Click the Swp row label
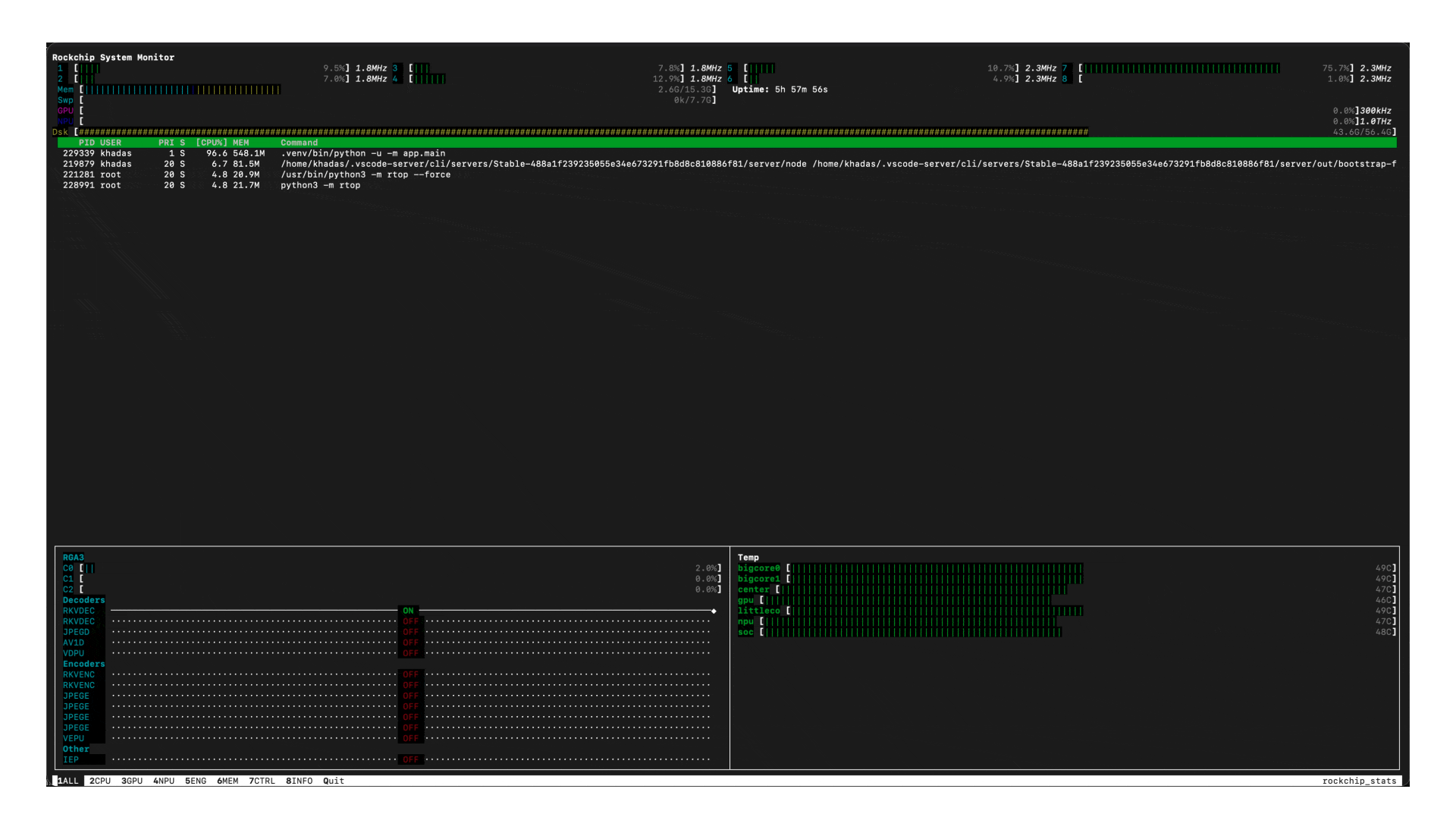Image resolution: width=1456 pixels, height=830 pixels. click(x=66, y=100)
